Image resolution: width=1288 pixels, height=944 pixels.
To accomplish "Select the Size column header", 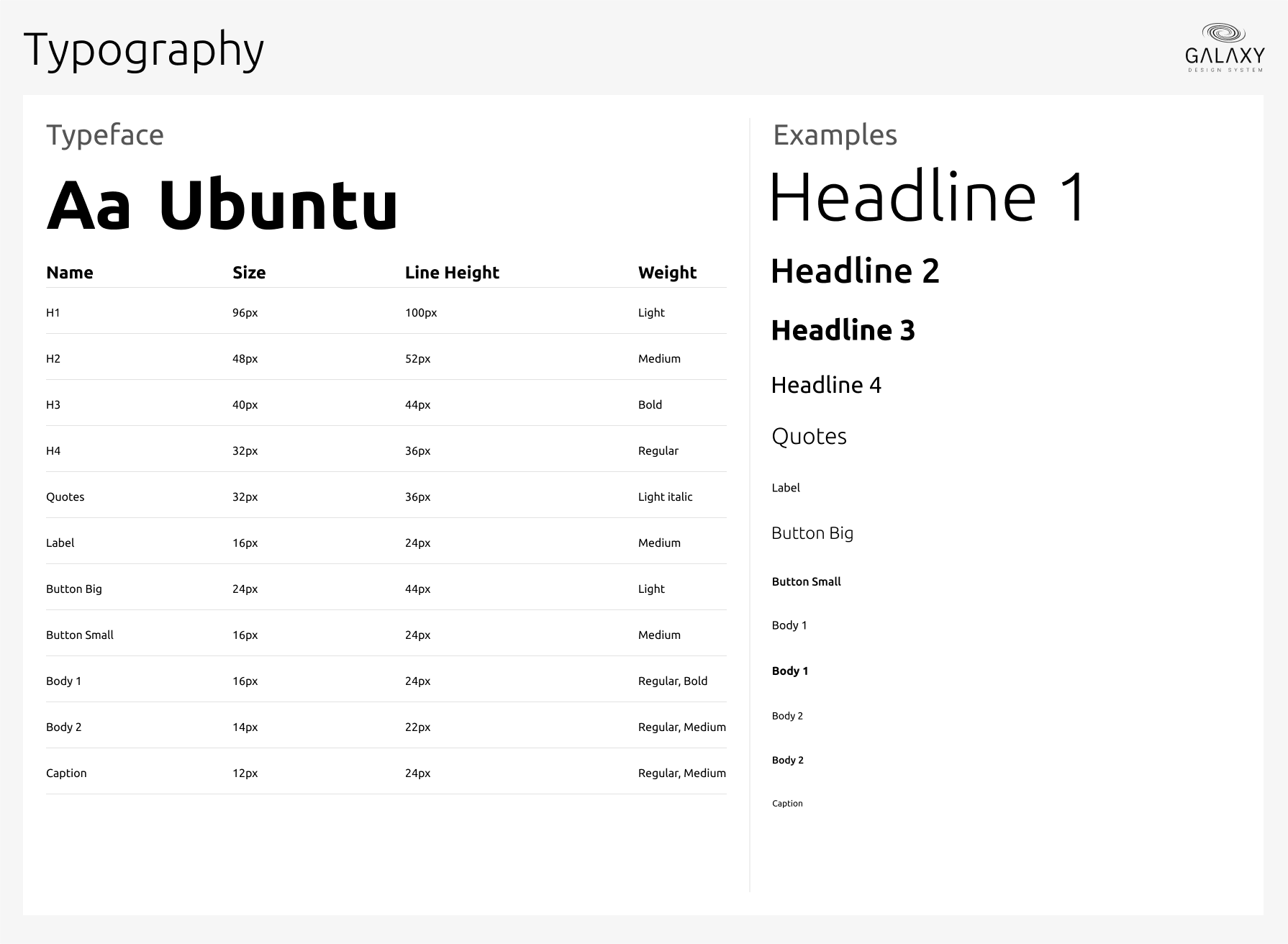I will [249, 273].
